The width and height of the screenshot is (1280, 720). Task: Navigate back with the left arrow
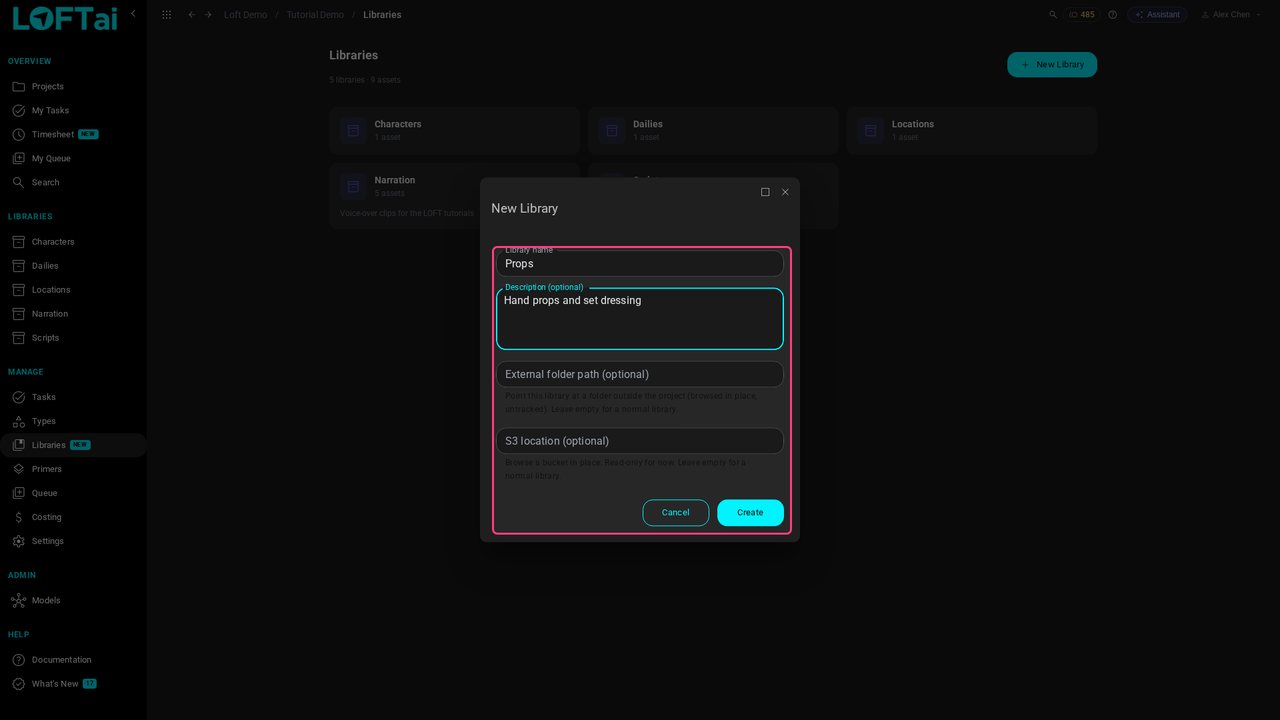point(192,15)
